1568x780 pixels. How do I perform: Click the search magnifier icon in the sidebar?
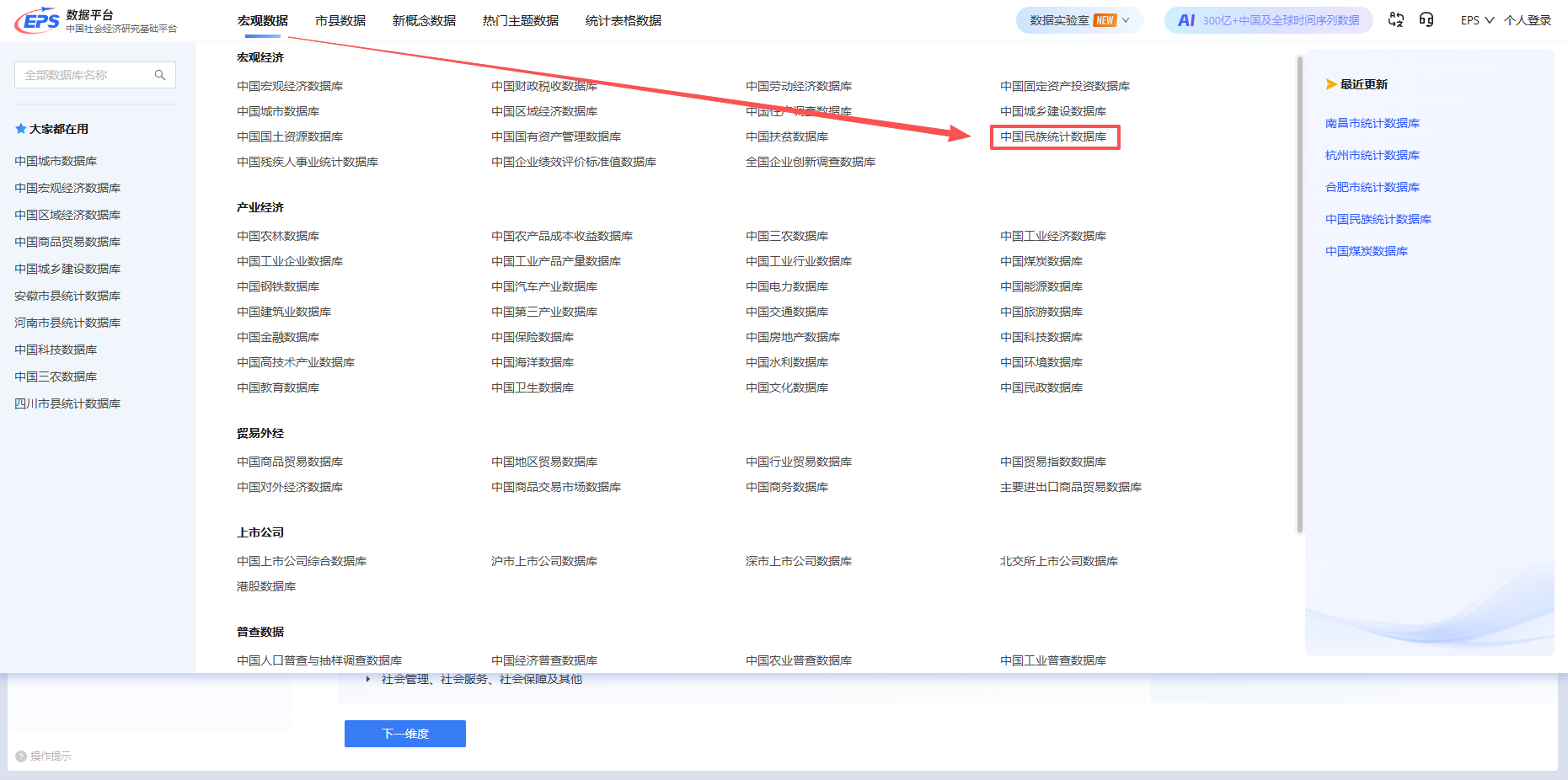click(160, 75)
